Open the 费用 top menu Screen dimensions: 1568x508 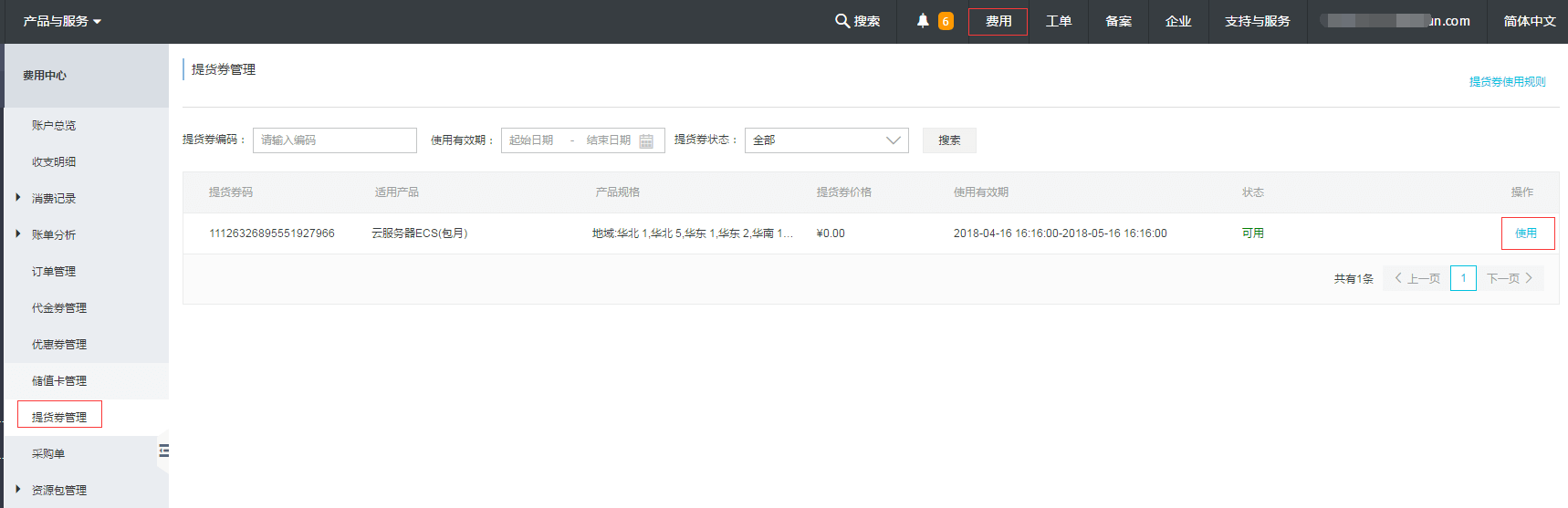click(998, 21)
